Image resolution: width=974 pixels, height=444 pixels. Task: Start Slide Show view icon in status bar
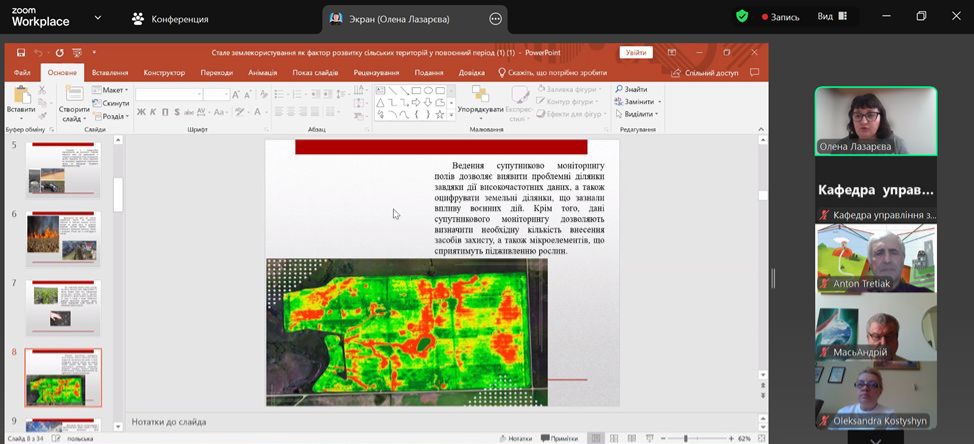click(650, 438)
